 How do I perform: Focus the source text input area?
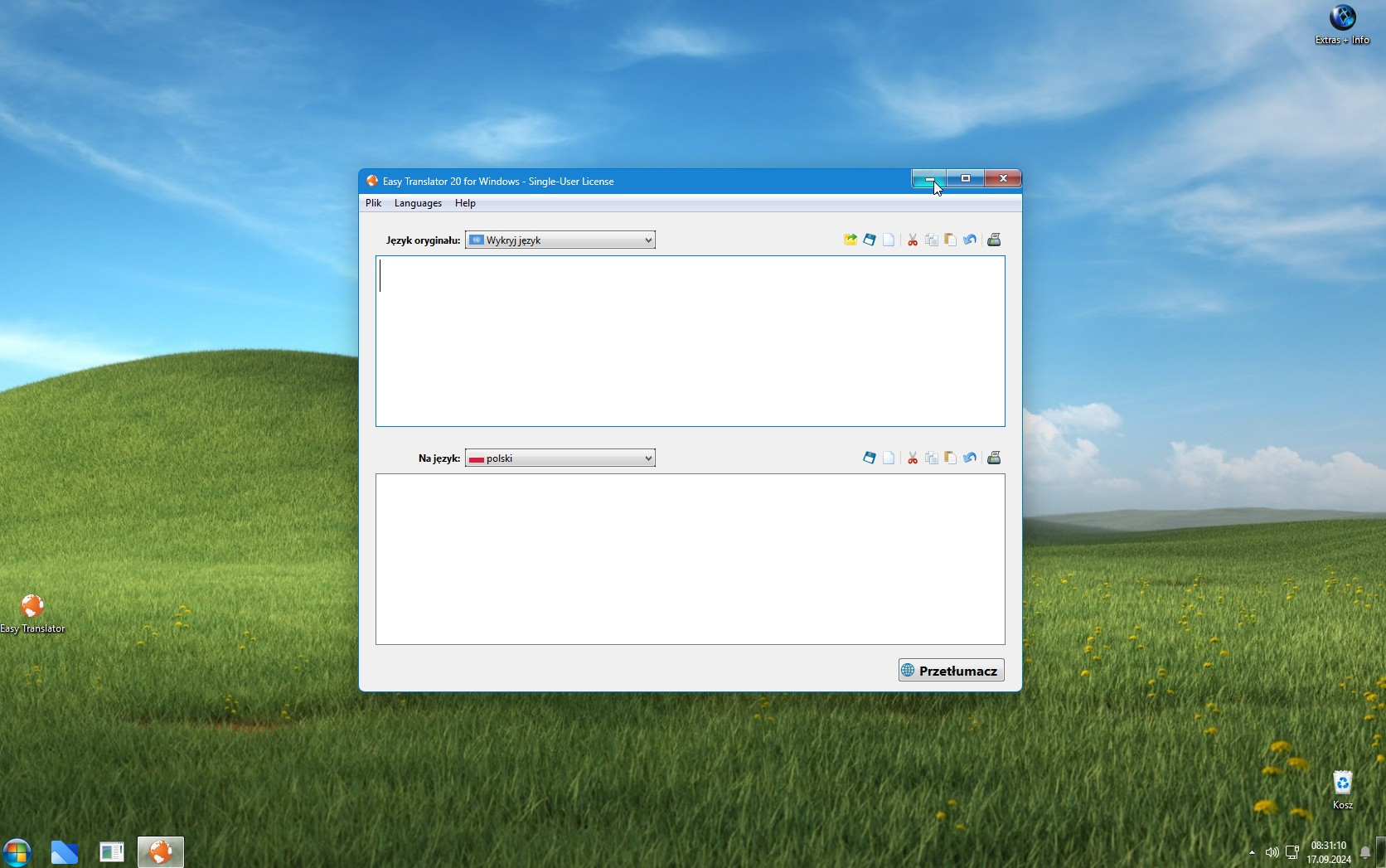pyautogui.click(x=691, y=342)
